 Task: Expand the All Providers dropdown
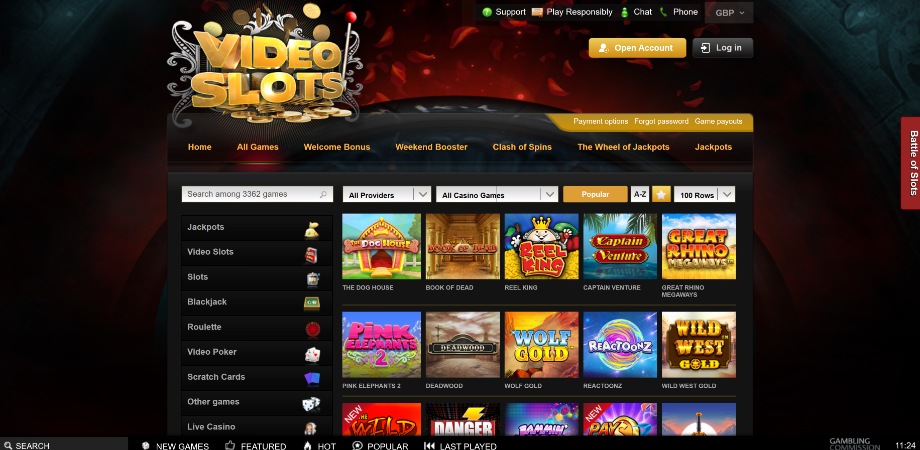pos(386,195)
